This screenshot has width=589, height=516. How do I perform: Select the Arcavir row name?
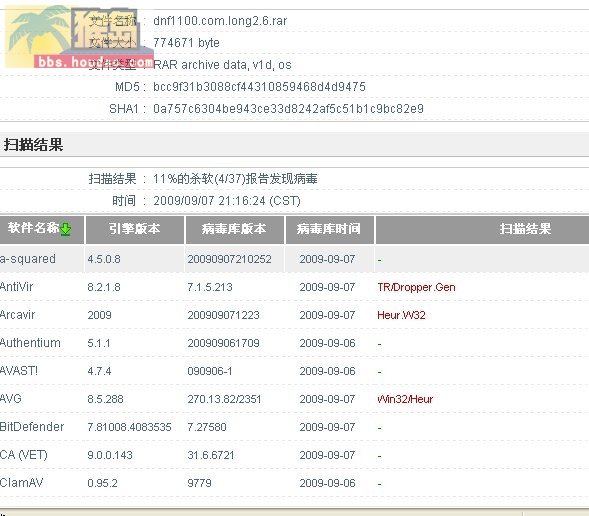tap(18, 315)
